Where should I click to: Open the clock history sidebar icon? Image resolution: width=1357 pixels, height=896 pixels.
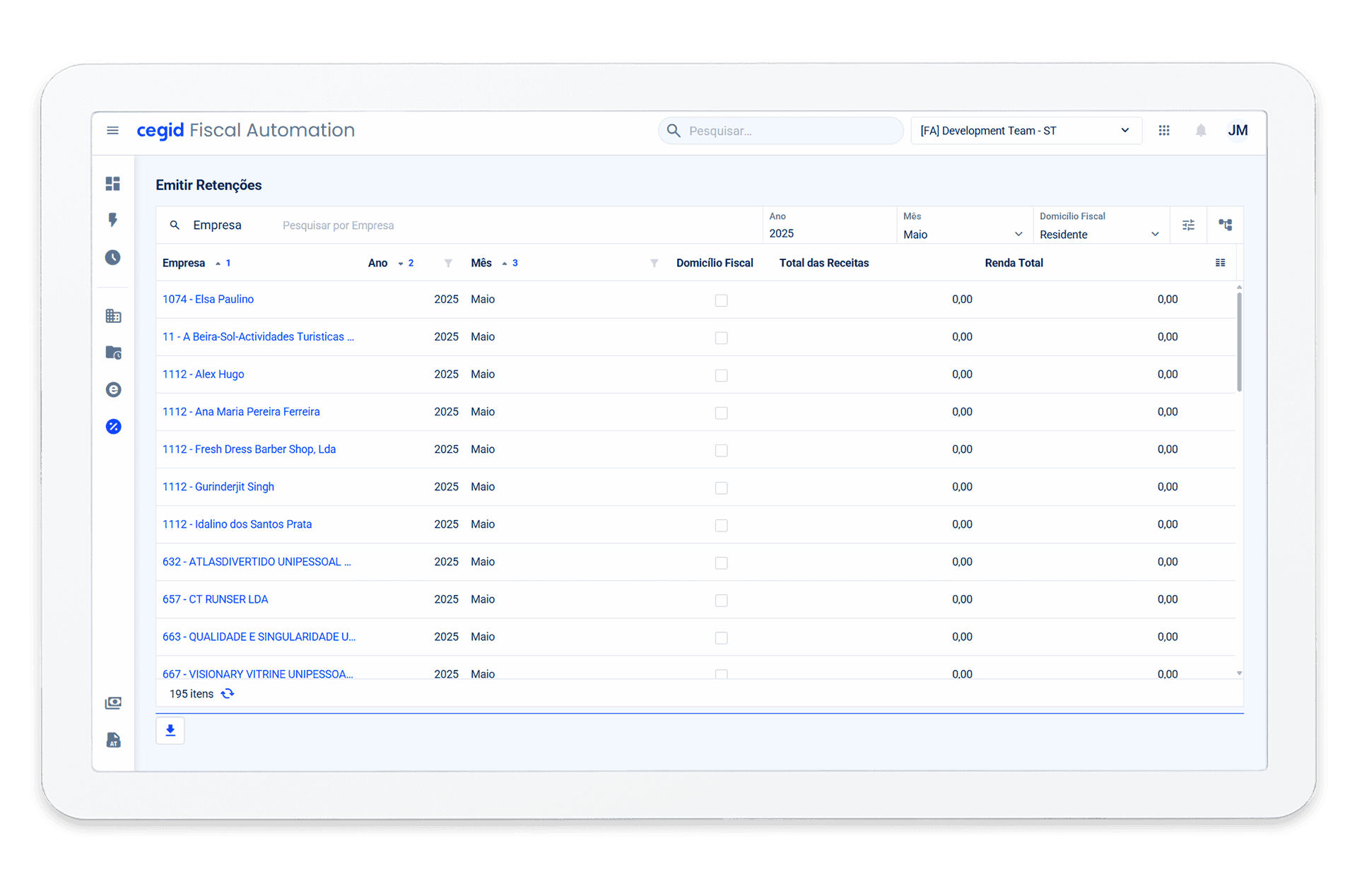[113, 257]
